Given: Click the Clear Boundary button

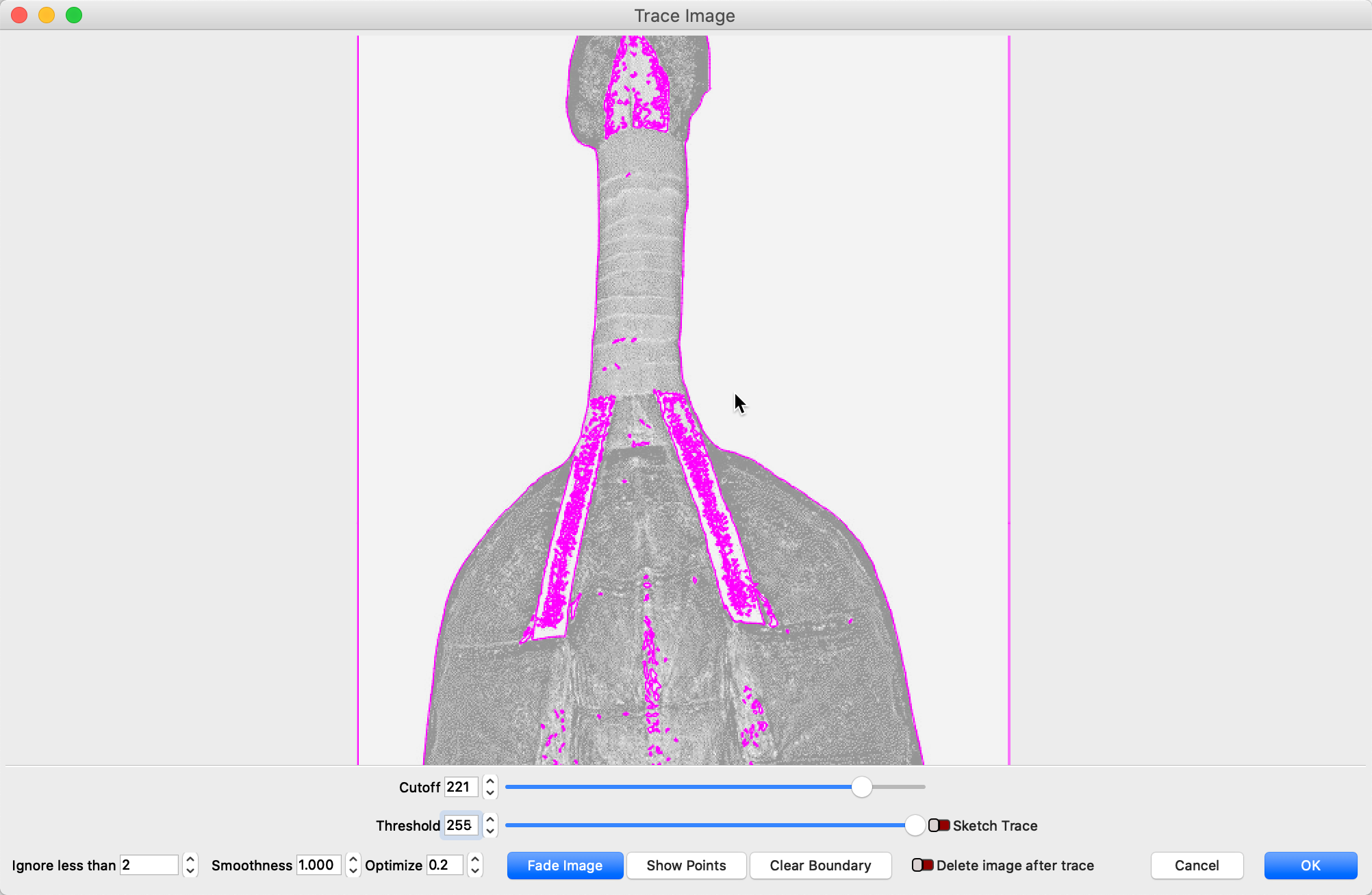Looking at the screenshot, I should pyautogui.click(x=820, y=866).
